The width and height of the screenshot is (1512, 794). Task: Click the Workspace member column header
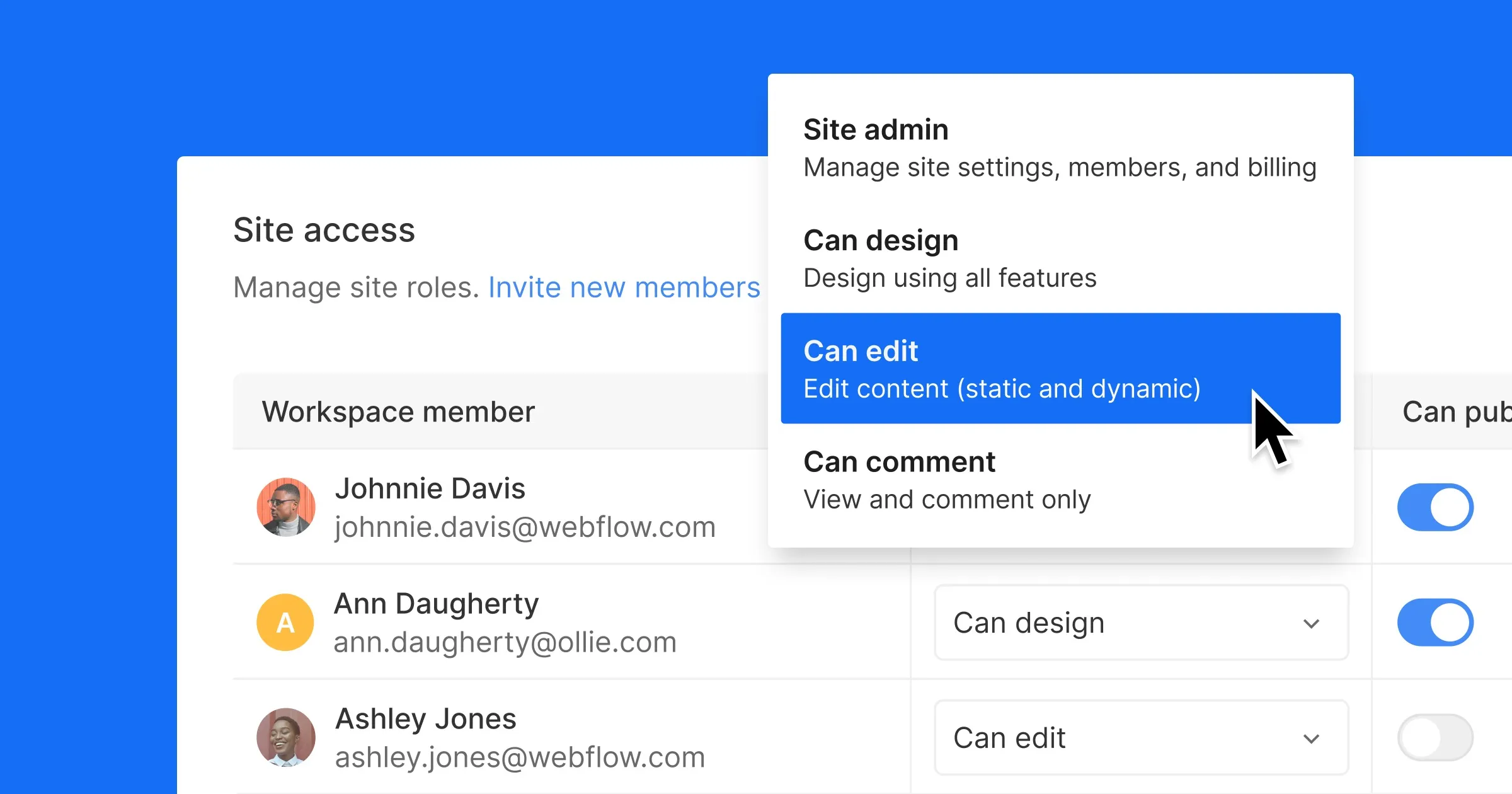point(398,412)
